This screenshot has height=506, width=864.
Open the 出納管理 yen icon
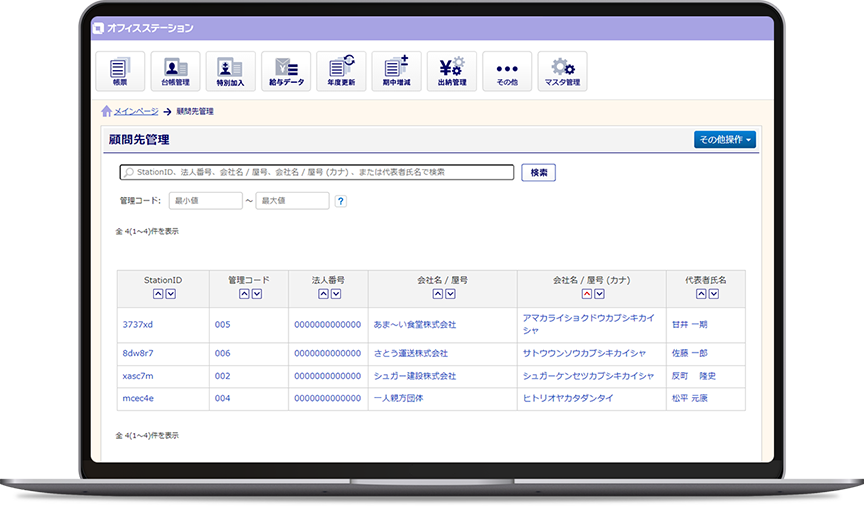(x=452, y=71)
